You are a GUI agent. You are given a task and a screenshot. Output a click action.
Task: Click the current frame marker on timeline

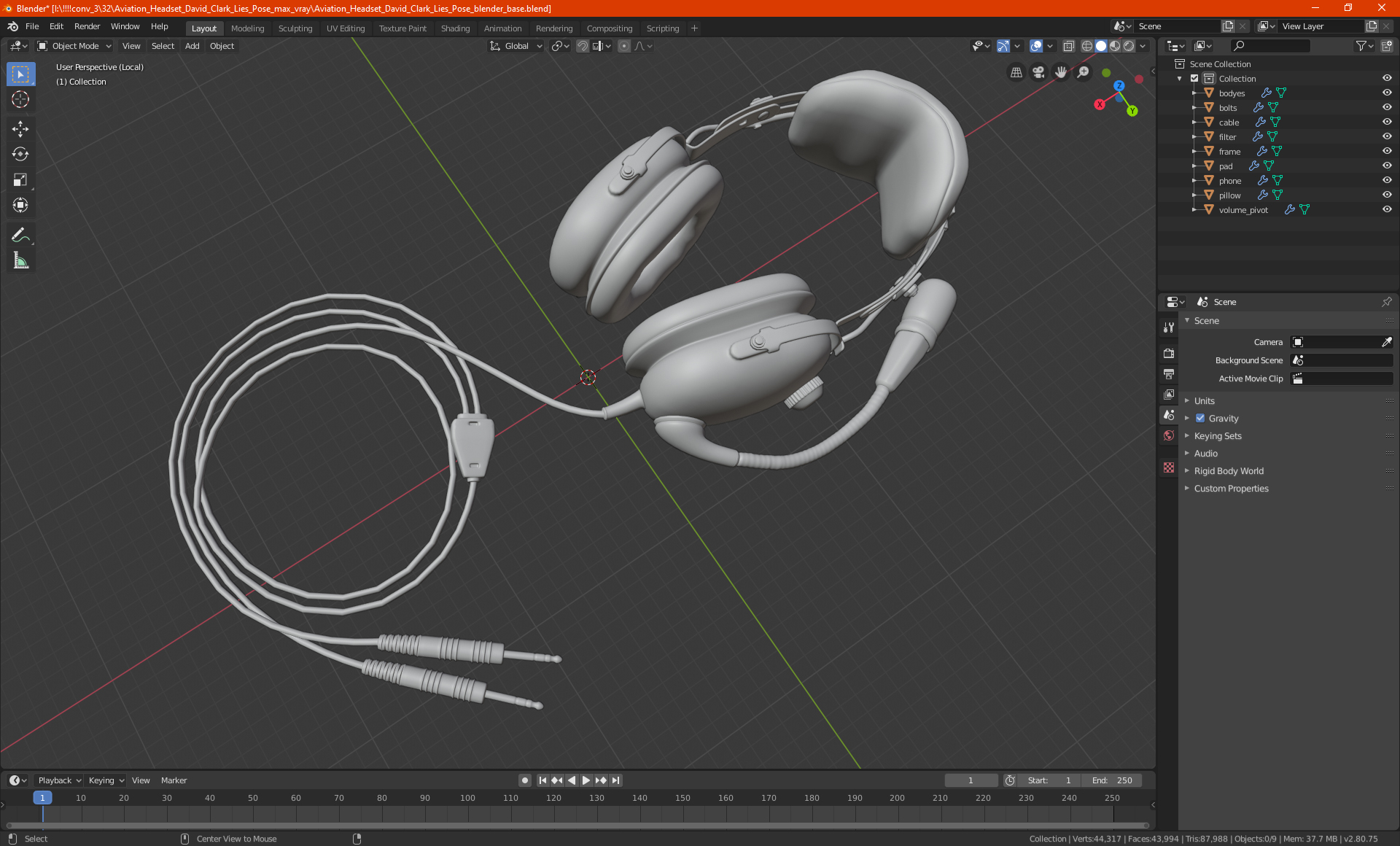click(x=42, y=798)
